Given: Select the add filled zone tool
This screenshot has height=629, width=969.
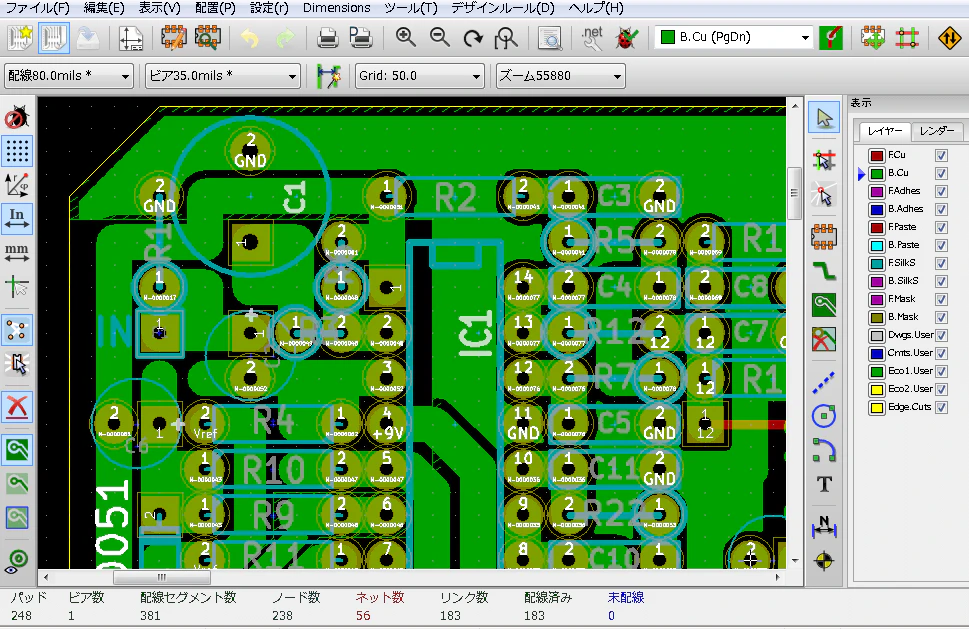Looking at the screenshot, I should pos(824,305).
